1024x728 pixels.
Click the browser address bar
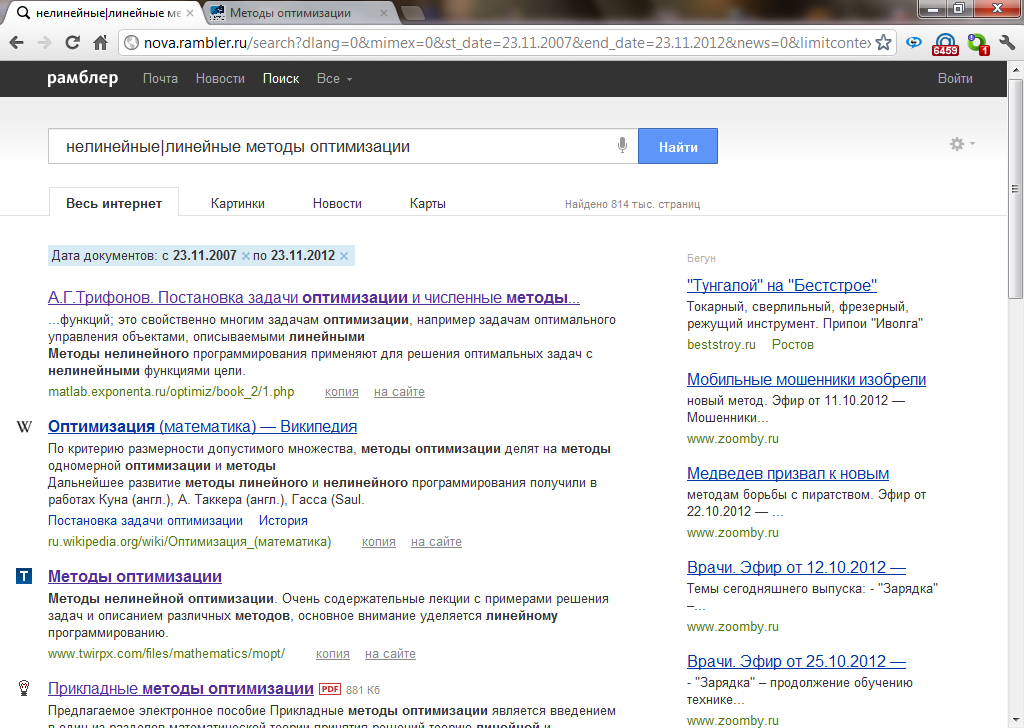507,42
